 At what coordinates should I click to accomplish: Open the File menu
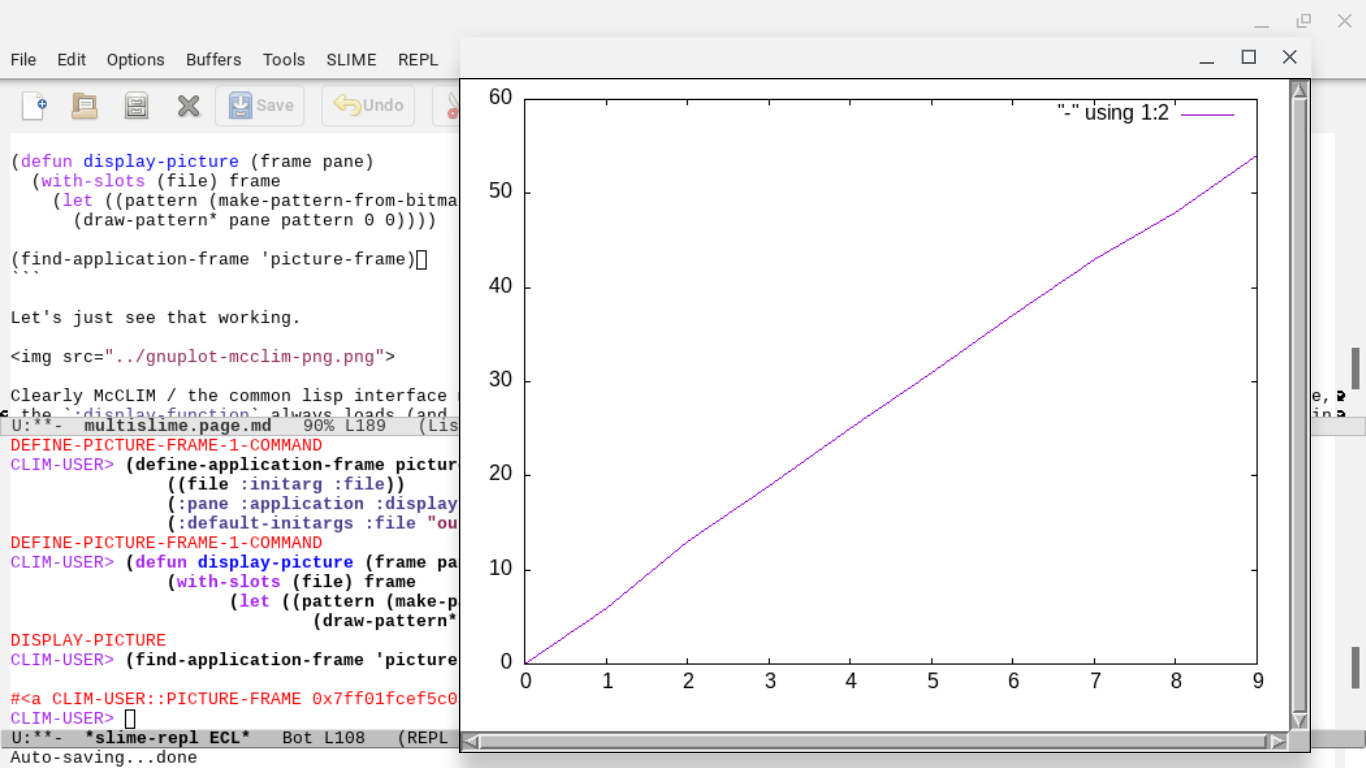23,60
